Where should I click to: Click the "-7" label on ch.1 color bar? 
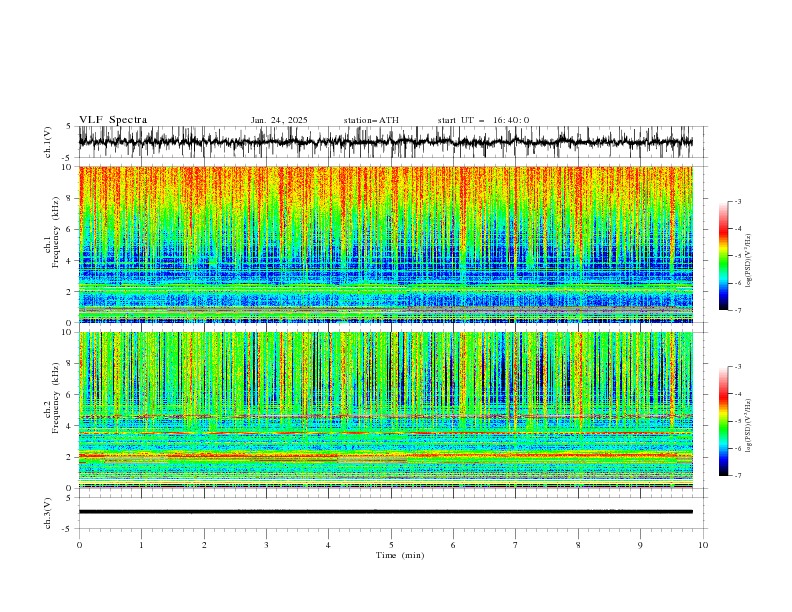[x=738, y=310]
